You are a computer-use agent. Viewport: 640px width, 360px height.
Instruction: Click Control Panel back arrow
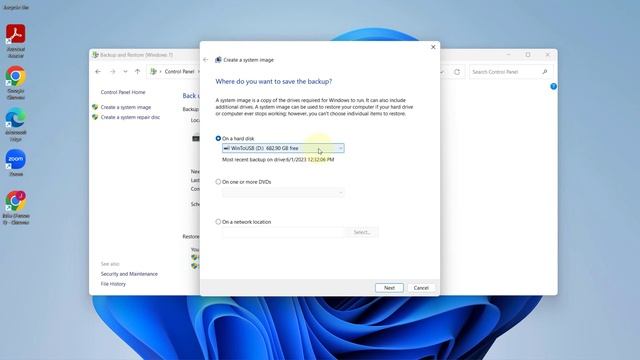[x=98, y=71]
